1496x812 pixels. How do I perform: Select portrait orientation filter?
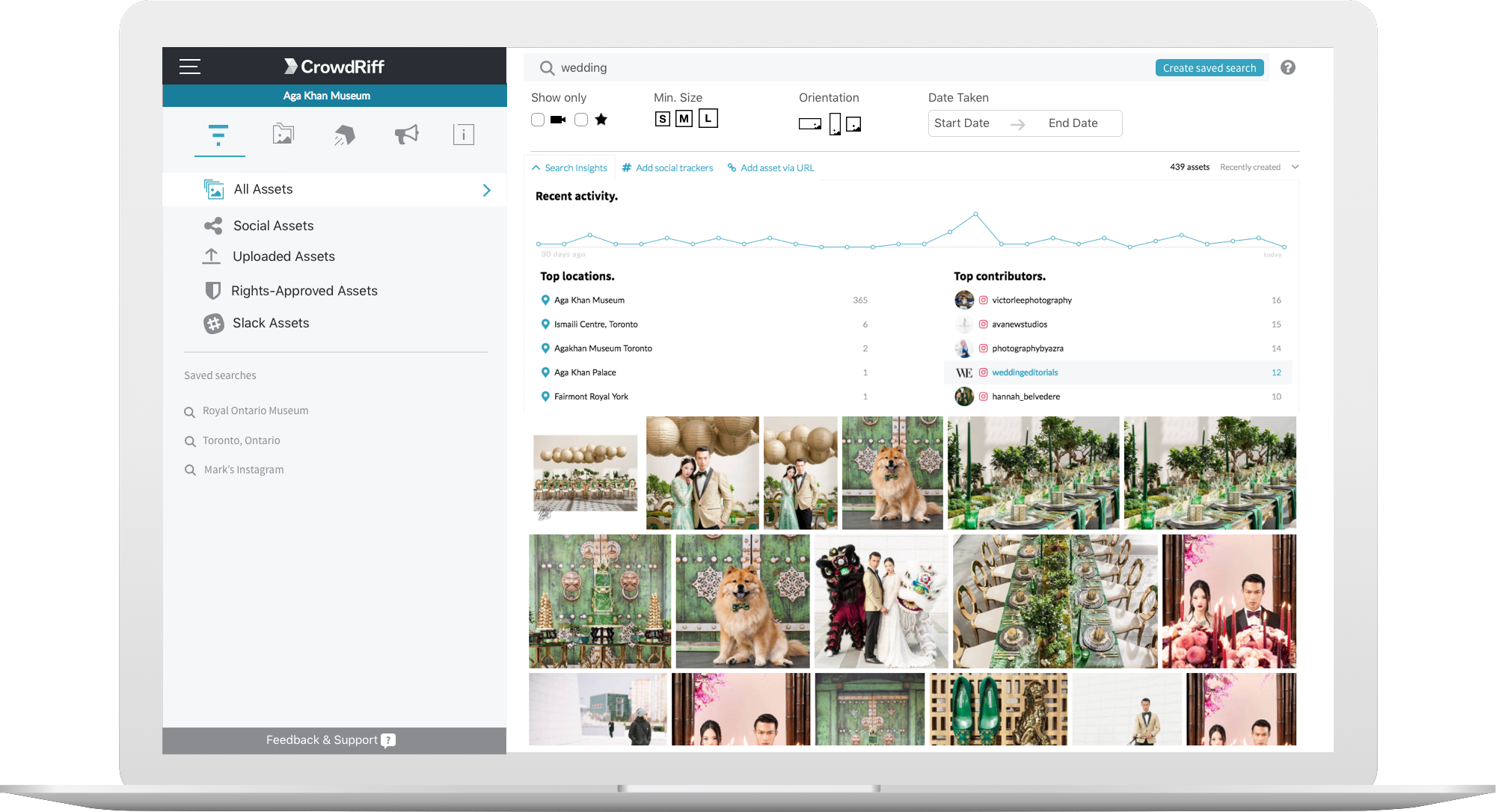click(x=835, y=124)
